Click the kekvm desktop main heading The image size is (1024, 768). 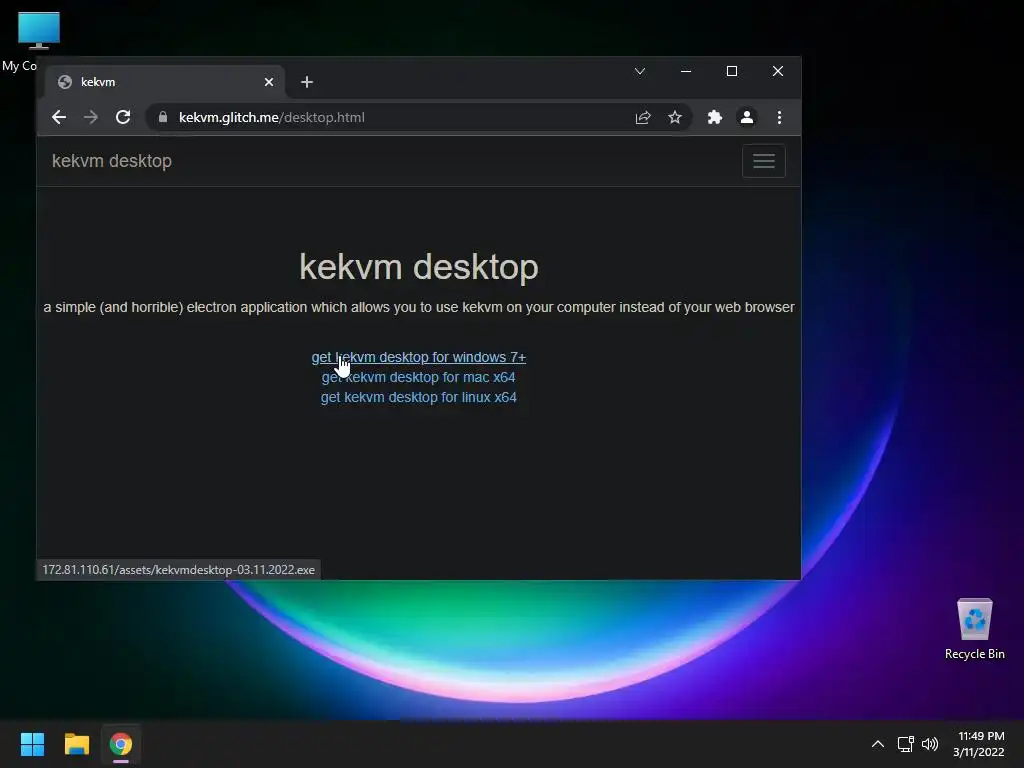(419, 267)
